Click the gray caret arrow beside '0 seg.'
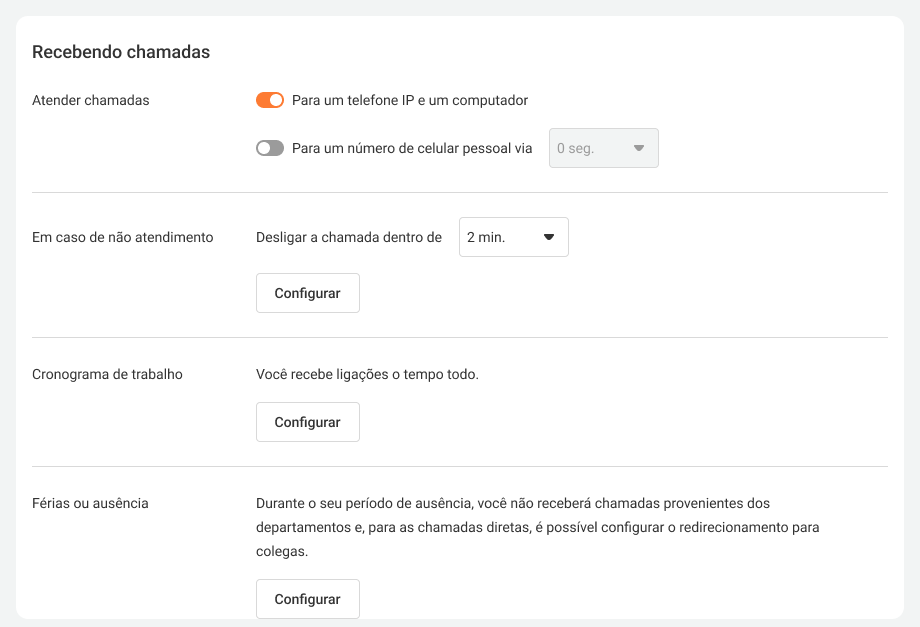This screenshot has height=627, width=920. click(x=638, y=148)
